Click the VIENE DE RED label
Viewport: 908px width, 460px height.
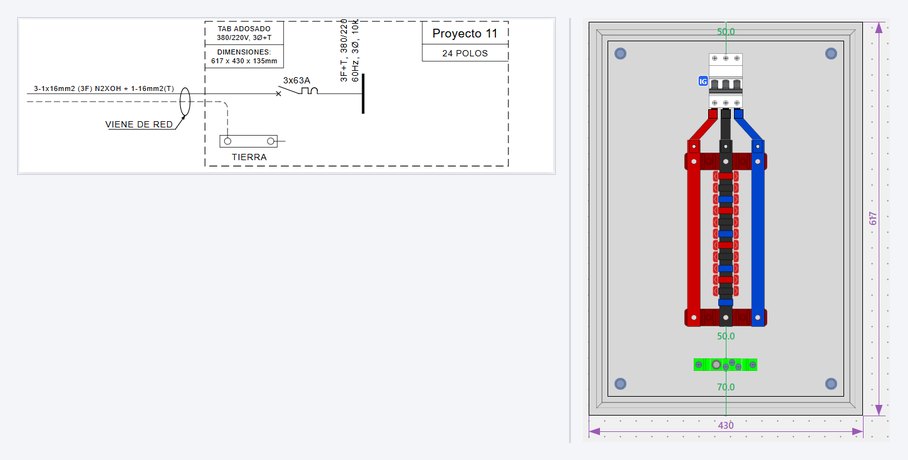139,125
